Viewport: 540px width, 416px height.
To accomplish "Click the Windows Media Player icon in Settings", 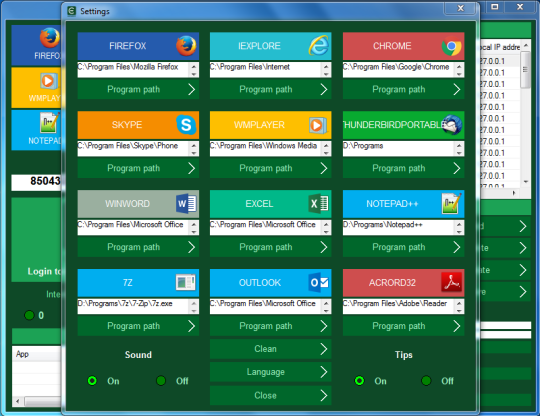I will [x=317, y=125].
